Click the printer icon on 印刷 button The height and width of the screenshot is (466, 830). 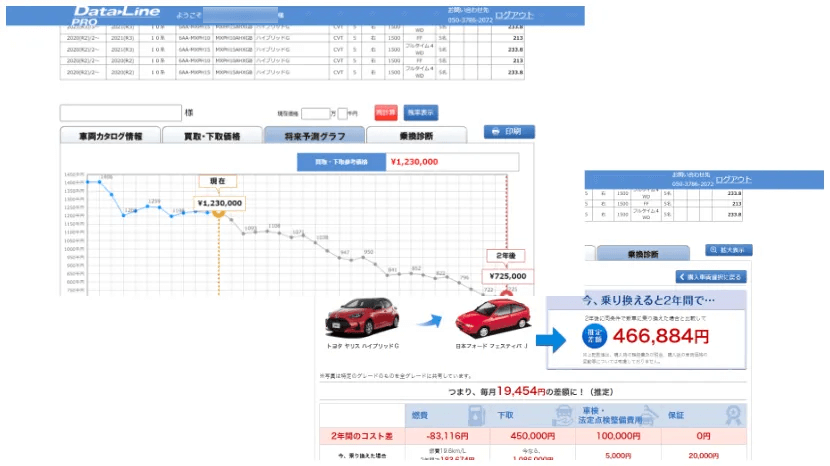click(x=495, y=132)
